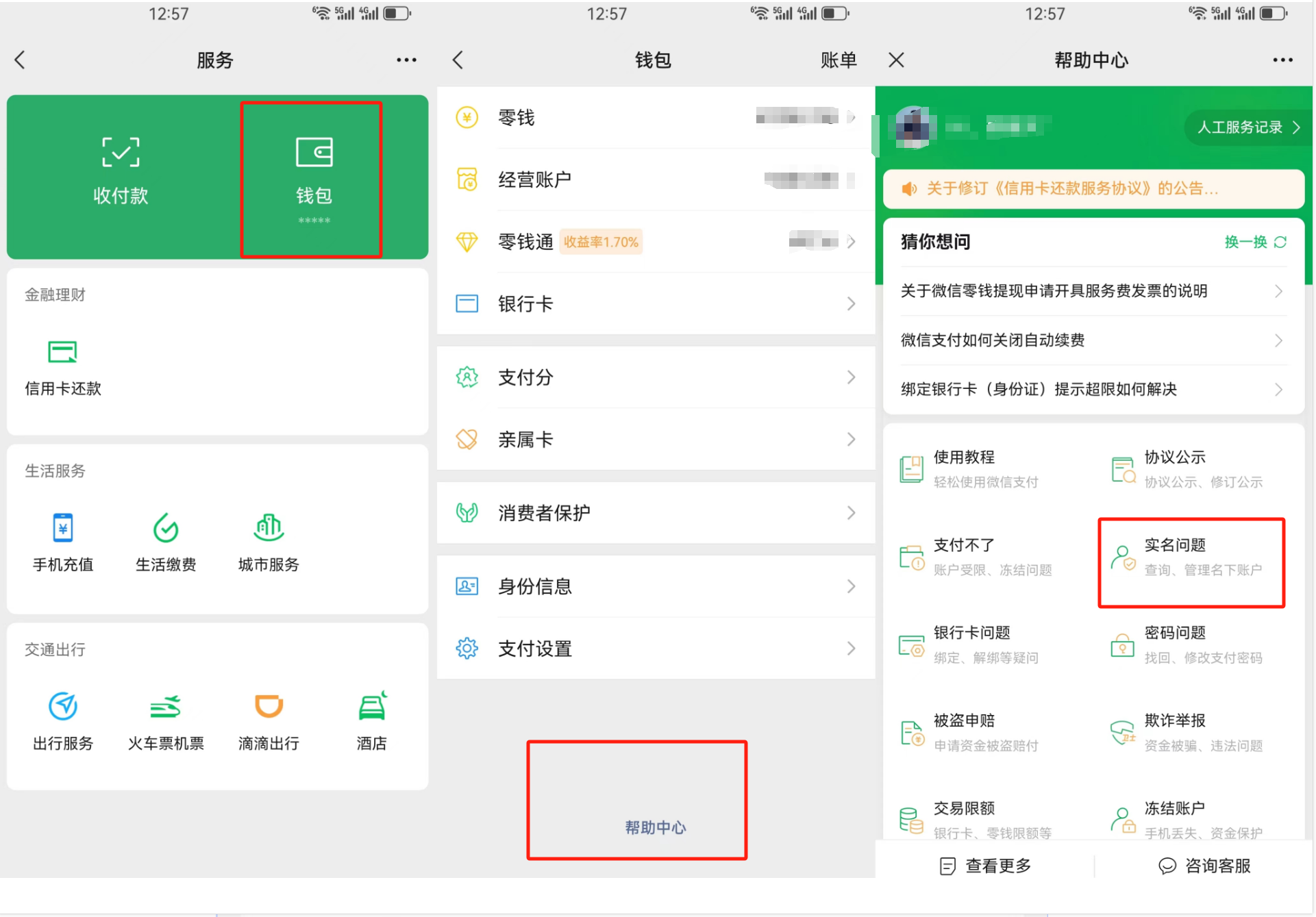Expand chevron beside 绑定银行卡（身份证）提示超限
Image resolution: width=1316 pixels, height=917 pixels.
[1278, 390]
